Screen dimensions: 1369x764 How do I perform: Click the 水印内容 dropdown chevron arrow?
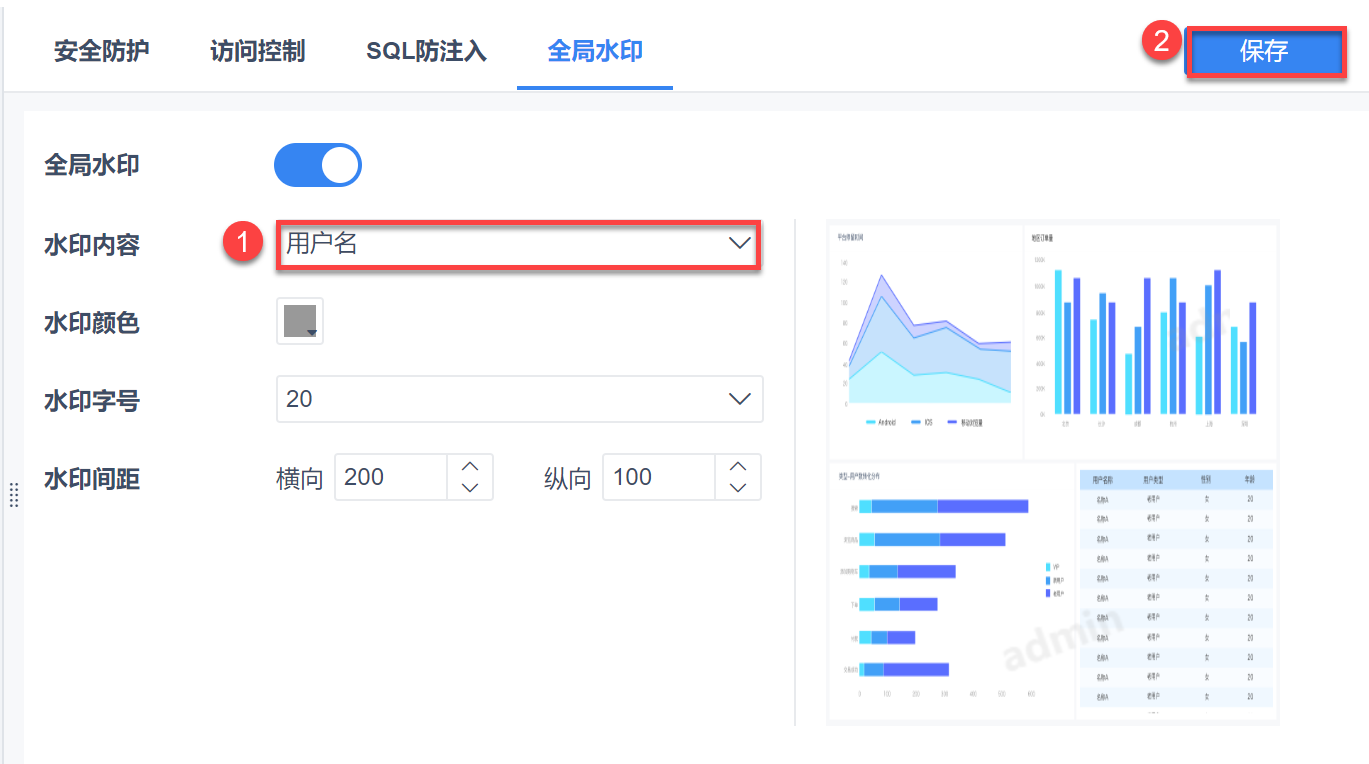[740, 243]
